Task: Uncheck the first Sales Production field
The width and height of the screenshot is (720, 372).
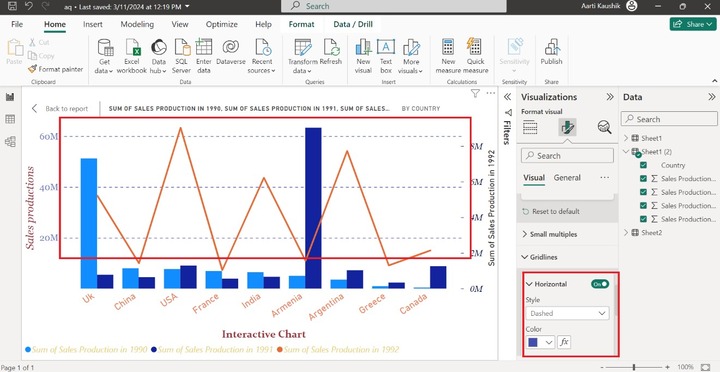Action: [x=643, y=179]
